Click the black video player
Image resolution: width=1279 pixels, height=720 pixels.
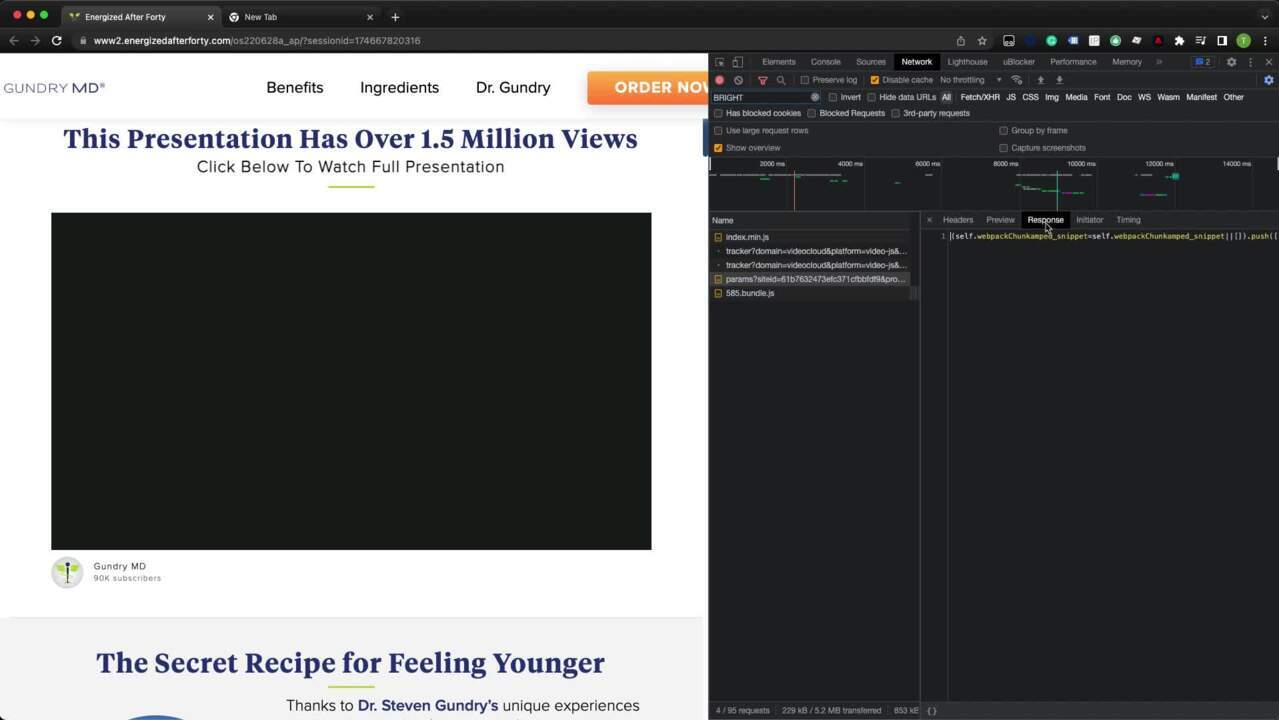[351, 381]
